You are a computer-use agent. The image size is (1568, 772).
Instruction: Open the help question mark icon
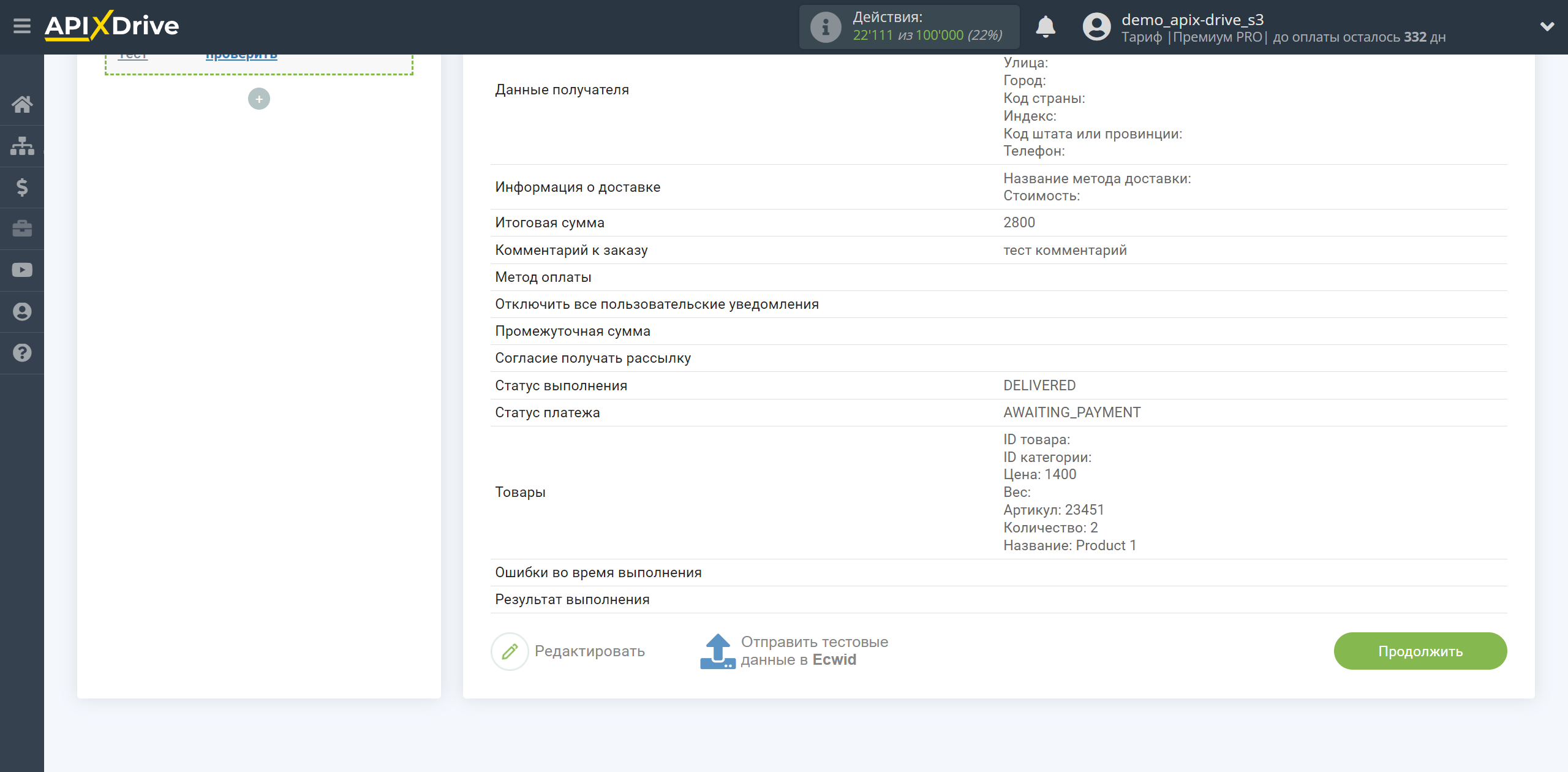22,353
